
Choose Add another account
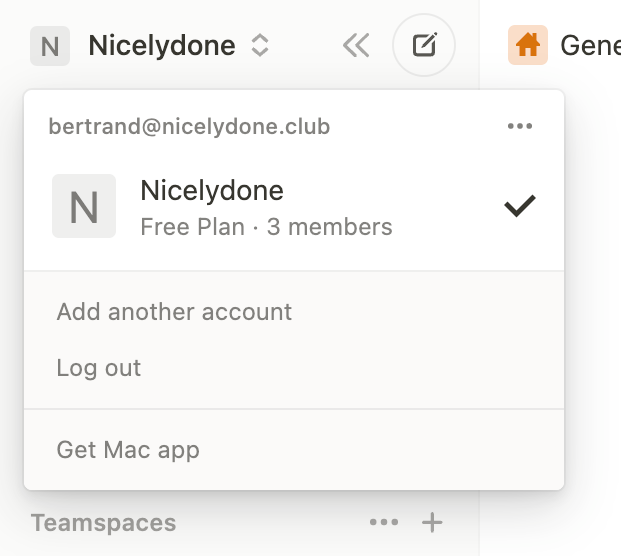174,312
